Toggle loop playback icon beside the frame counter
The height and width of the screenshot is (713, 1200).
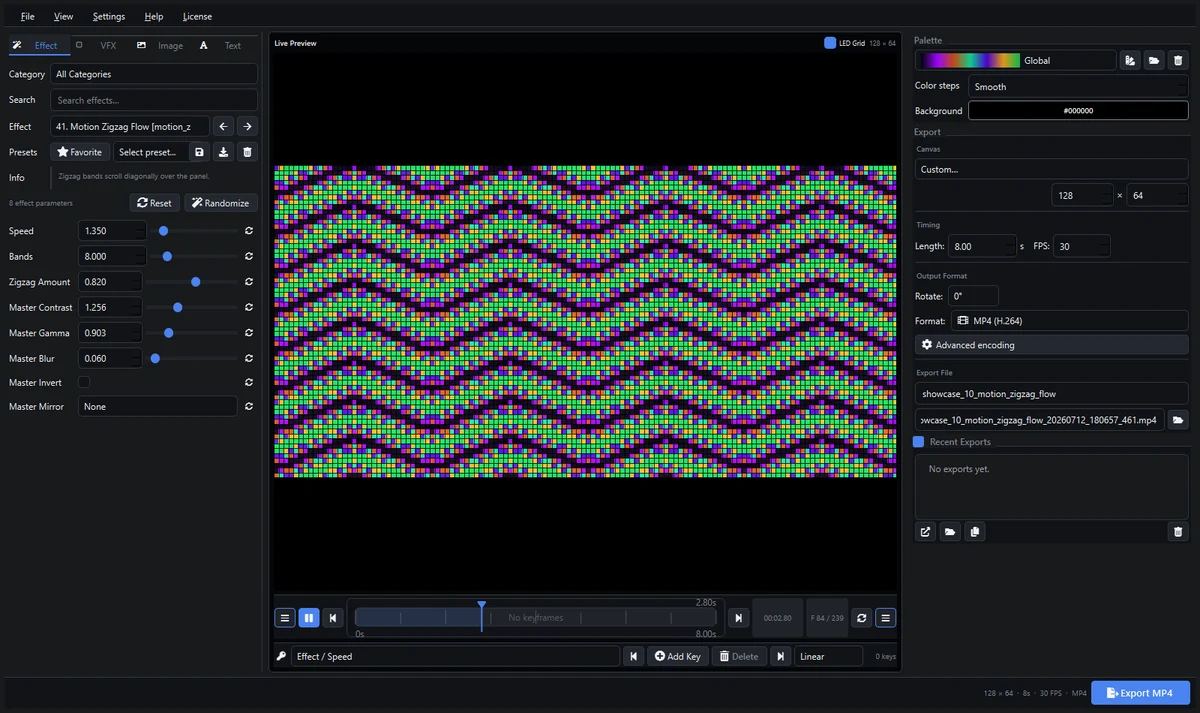tap(862, 618)
